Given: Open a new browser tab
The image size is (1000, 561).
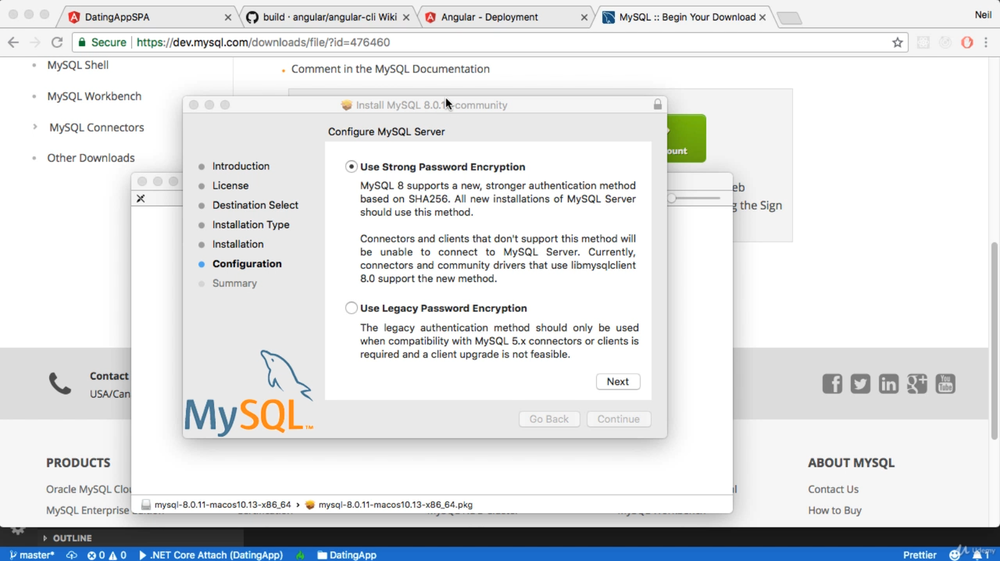Looking at the screenshot, I should pyautogui.click(x=790, y=18).
